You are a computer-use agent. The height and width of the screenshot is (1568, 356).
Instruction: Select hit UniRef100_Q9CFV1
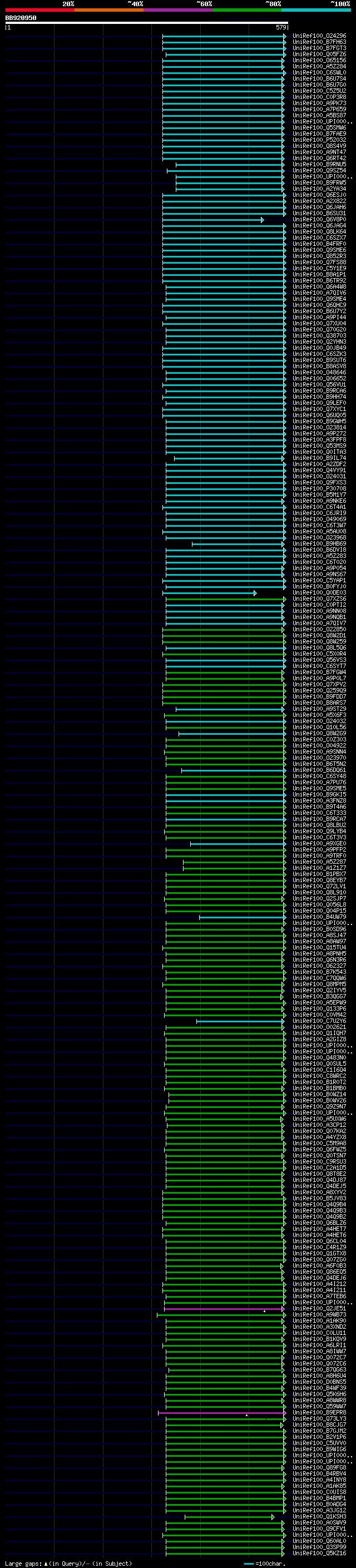(x=319, y=1529)
